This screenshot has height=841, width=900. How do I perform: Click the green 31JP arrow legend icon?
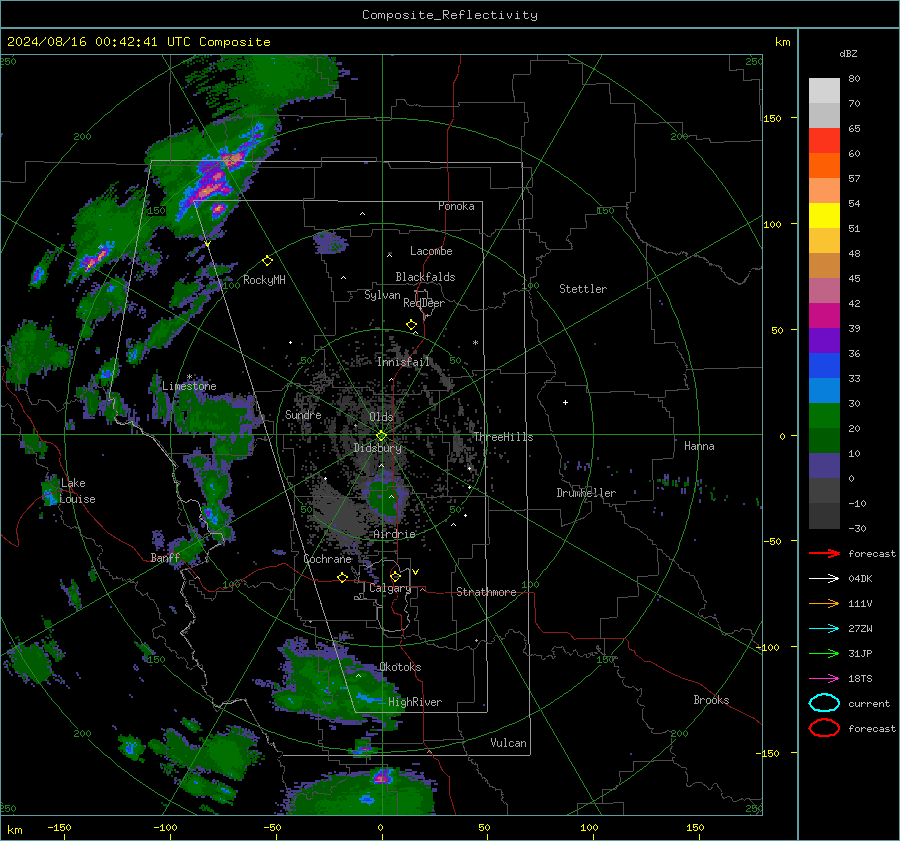point(824,653)
